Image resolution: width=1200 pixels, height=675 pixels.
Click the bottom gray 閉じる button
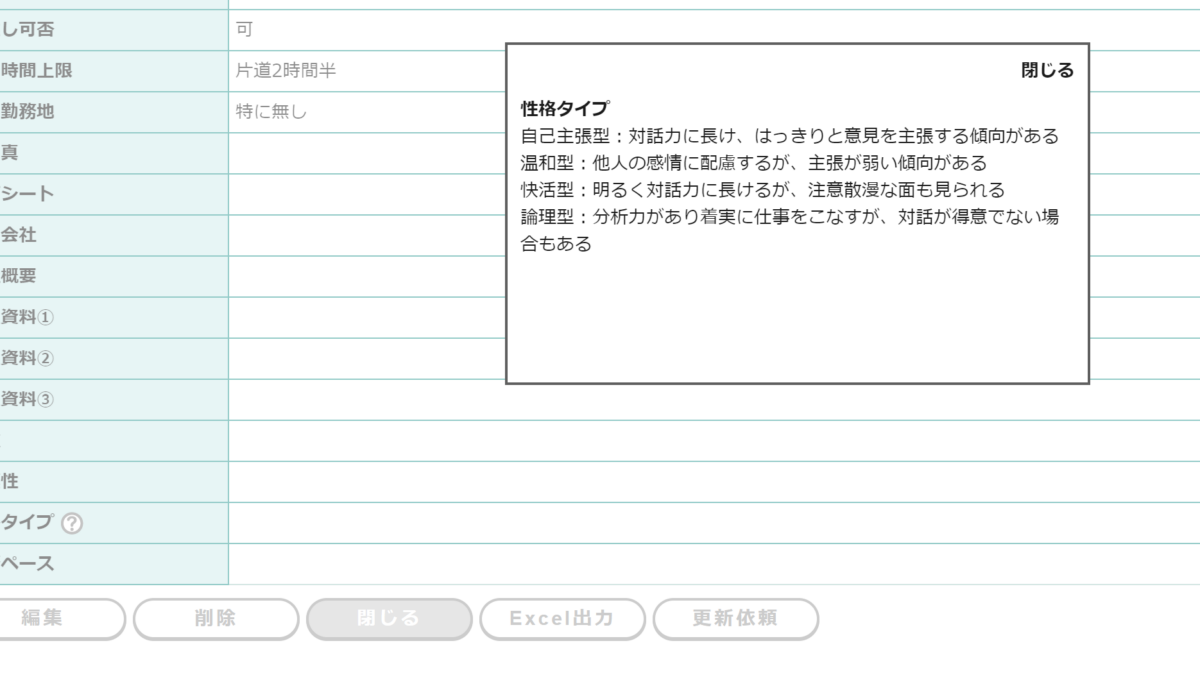389,619
